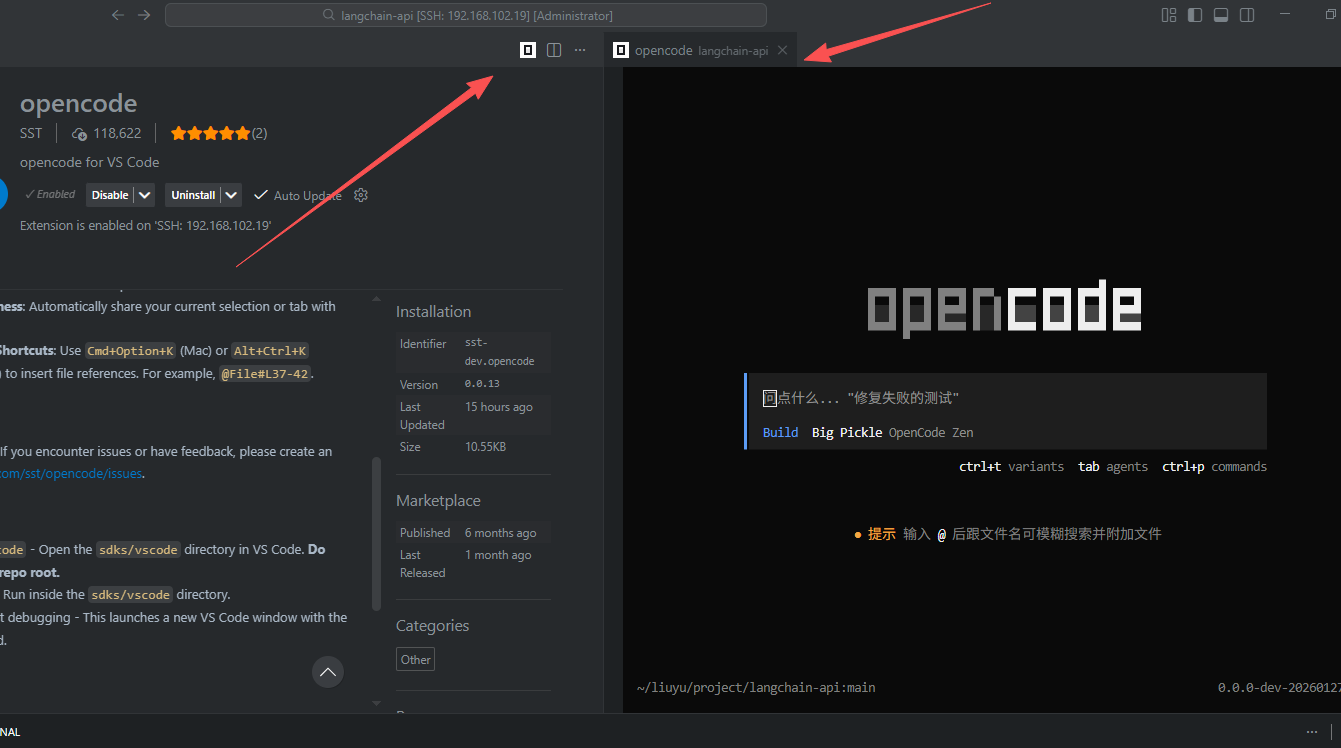Screen dimensions: 1341x748
Task: Click the tab agents hint
Action: click(x=1113, y=467)
